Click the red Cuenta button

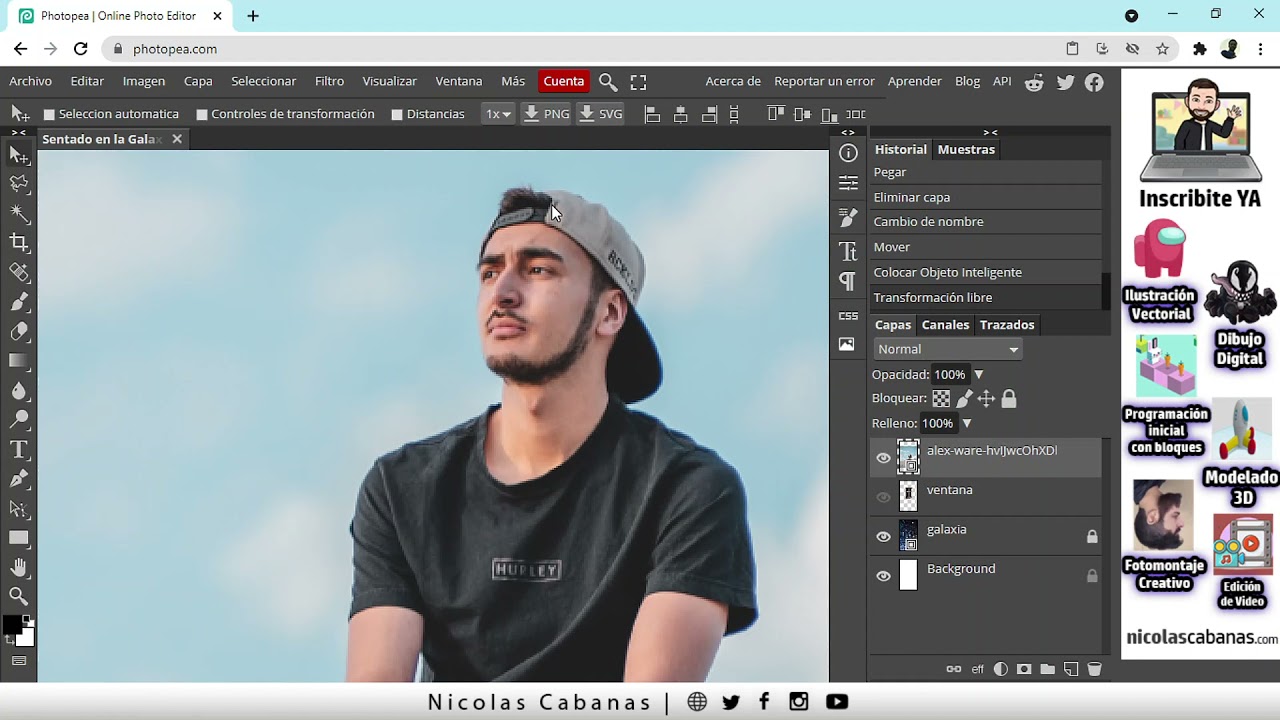563,82
